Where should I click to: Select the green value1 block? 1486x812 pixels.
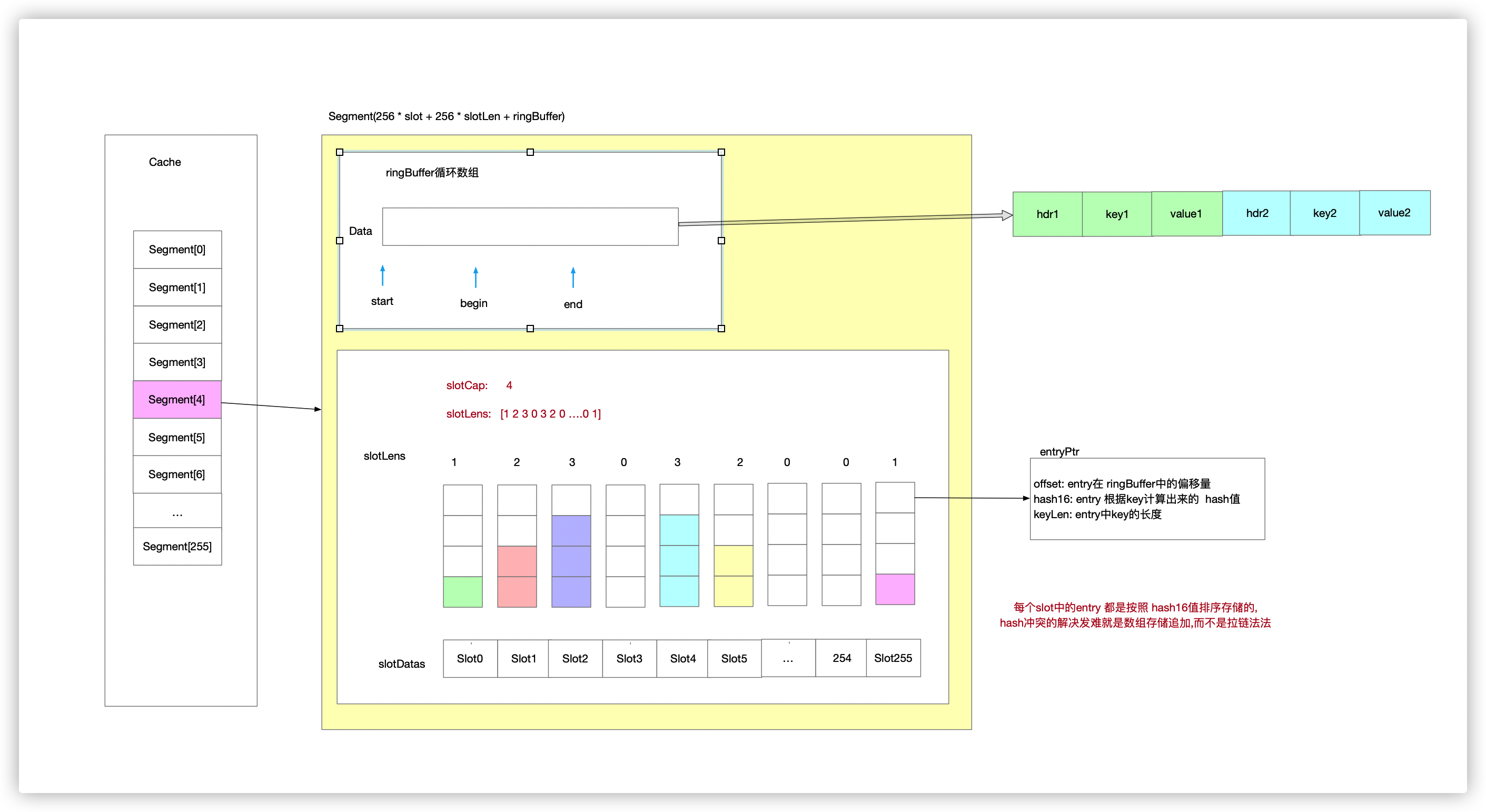[1186, 214]
